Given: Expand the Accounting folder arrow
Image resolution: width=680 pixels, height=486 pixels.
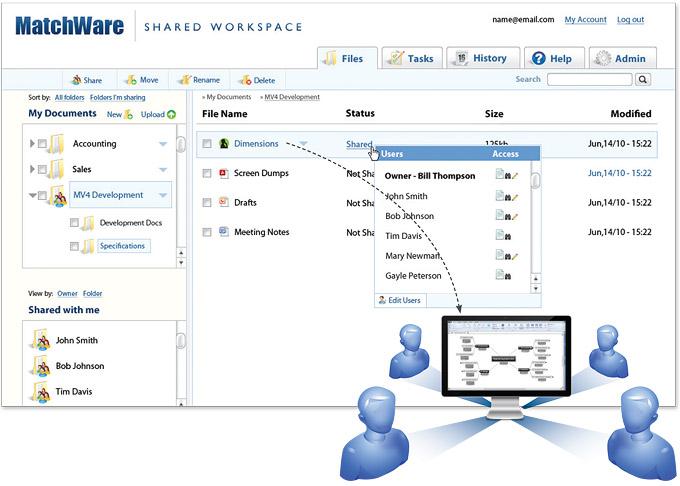Looking at the screenshot, I should tap(32, 144).
